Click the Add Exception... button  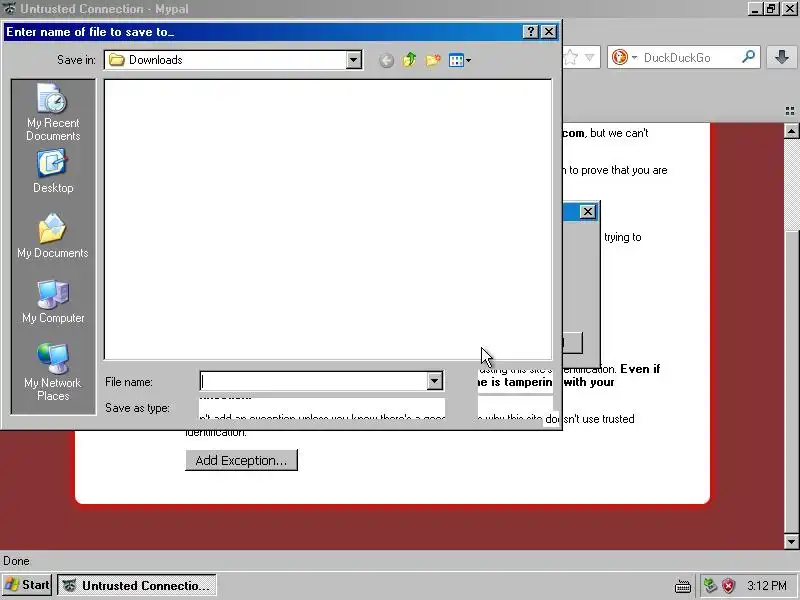[241, 460]
